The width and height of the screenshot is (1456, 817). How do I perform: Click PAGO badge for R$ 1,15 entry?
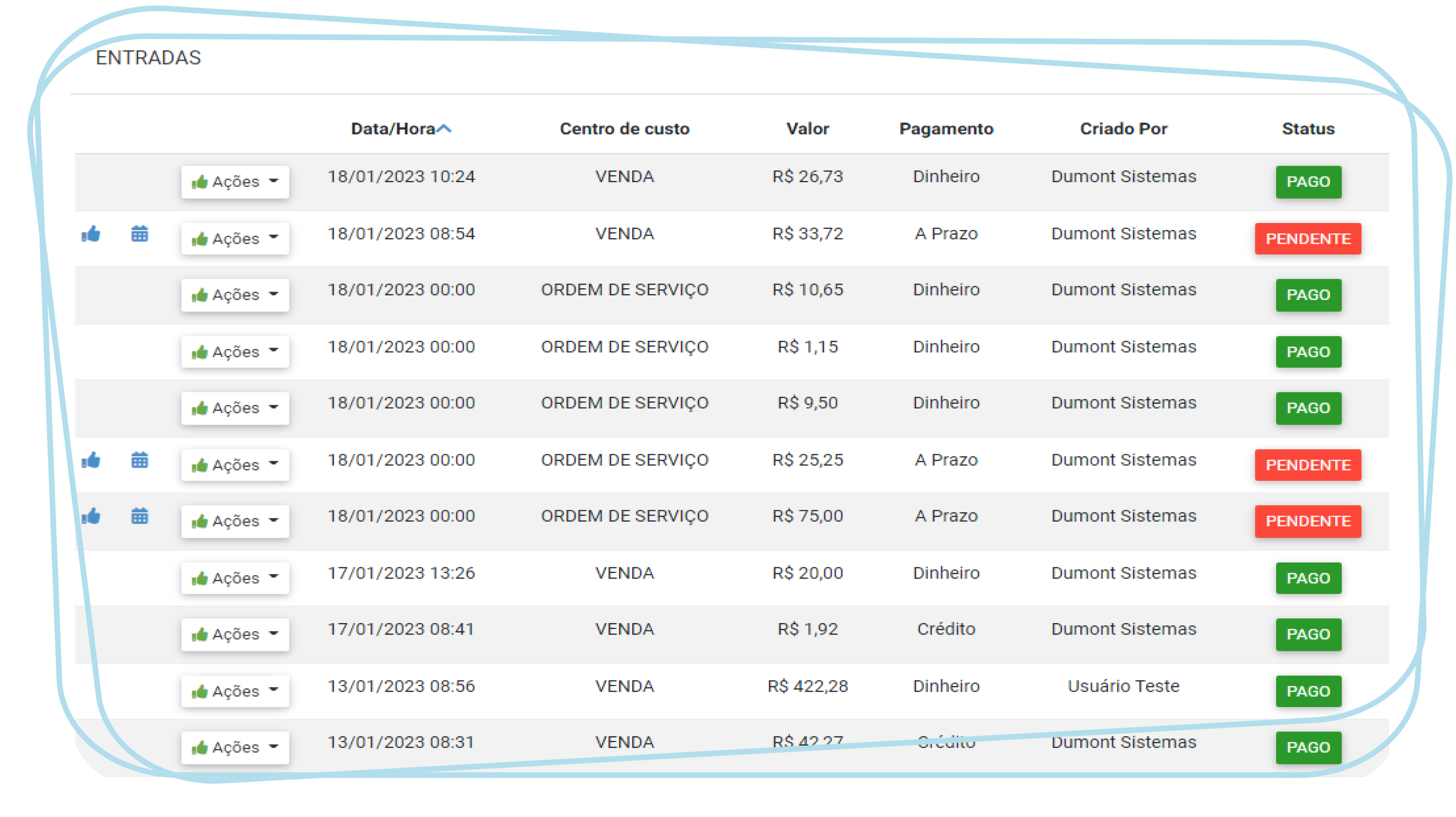click(x=1309, y=351)
